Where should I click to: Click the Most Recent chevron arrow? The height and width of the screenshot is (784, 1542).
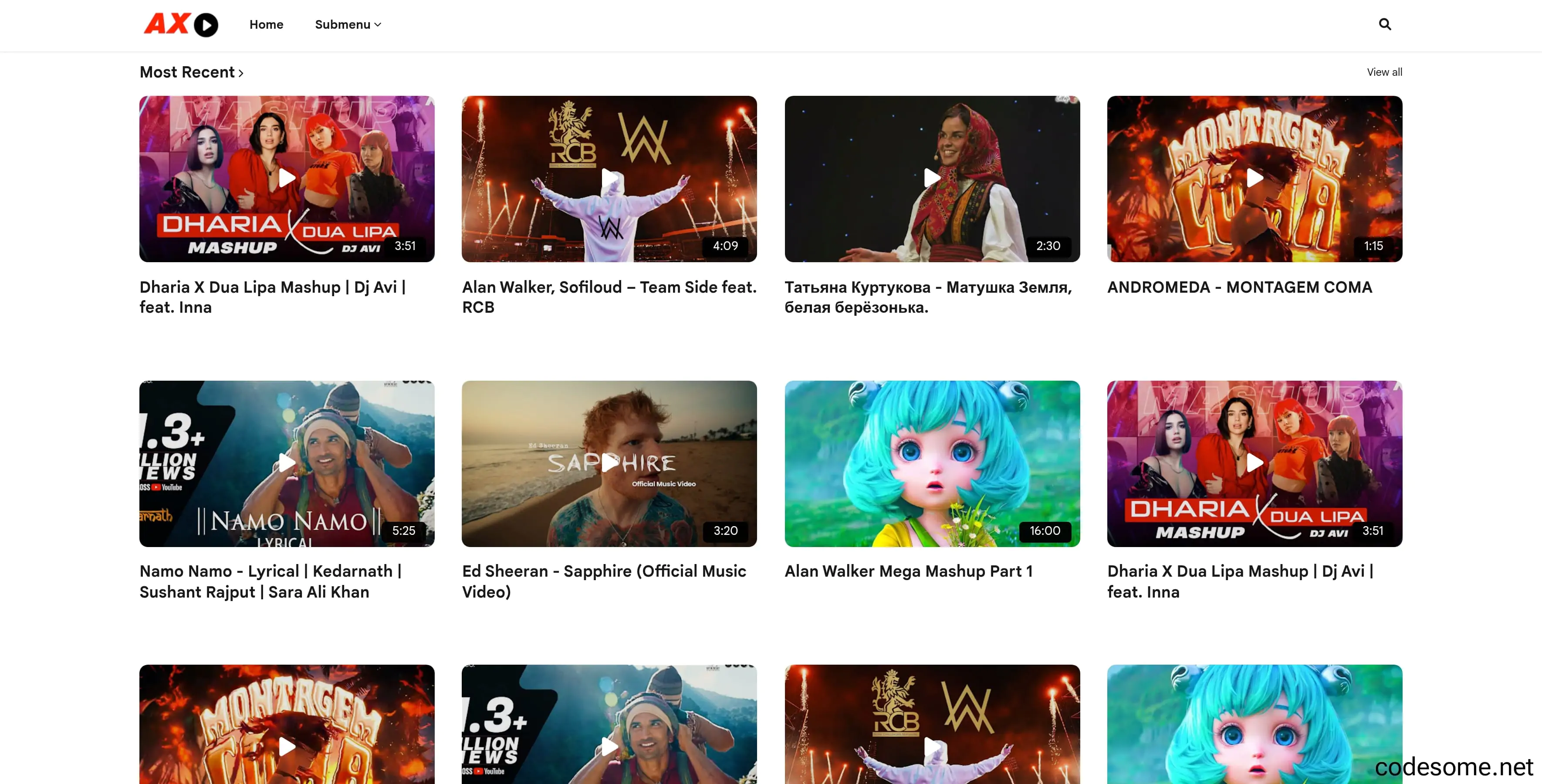(x=241, y=73)
